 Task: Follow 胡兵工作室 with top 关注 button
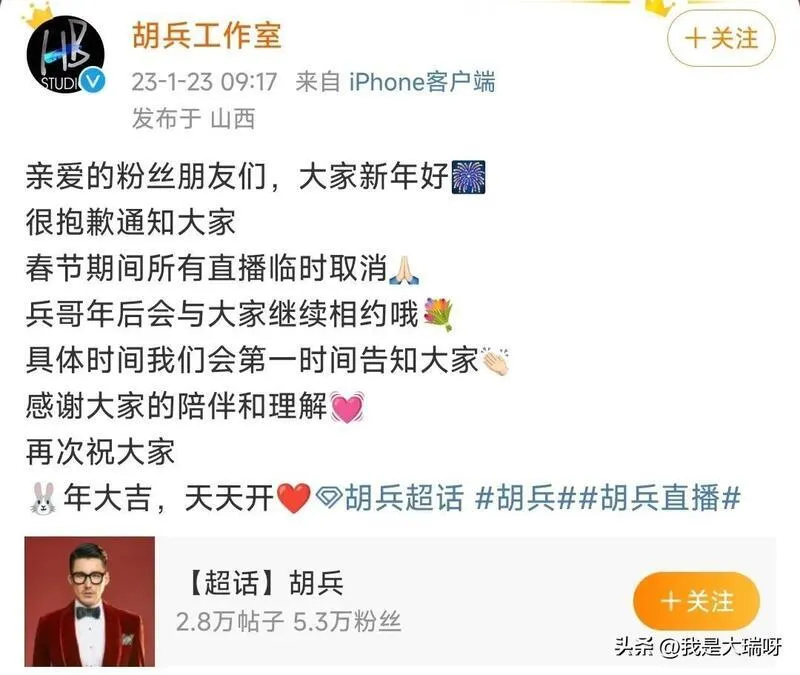pos(721,39)
